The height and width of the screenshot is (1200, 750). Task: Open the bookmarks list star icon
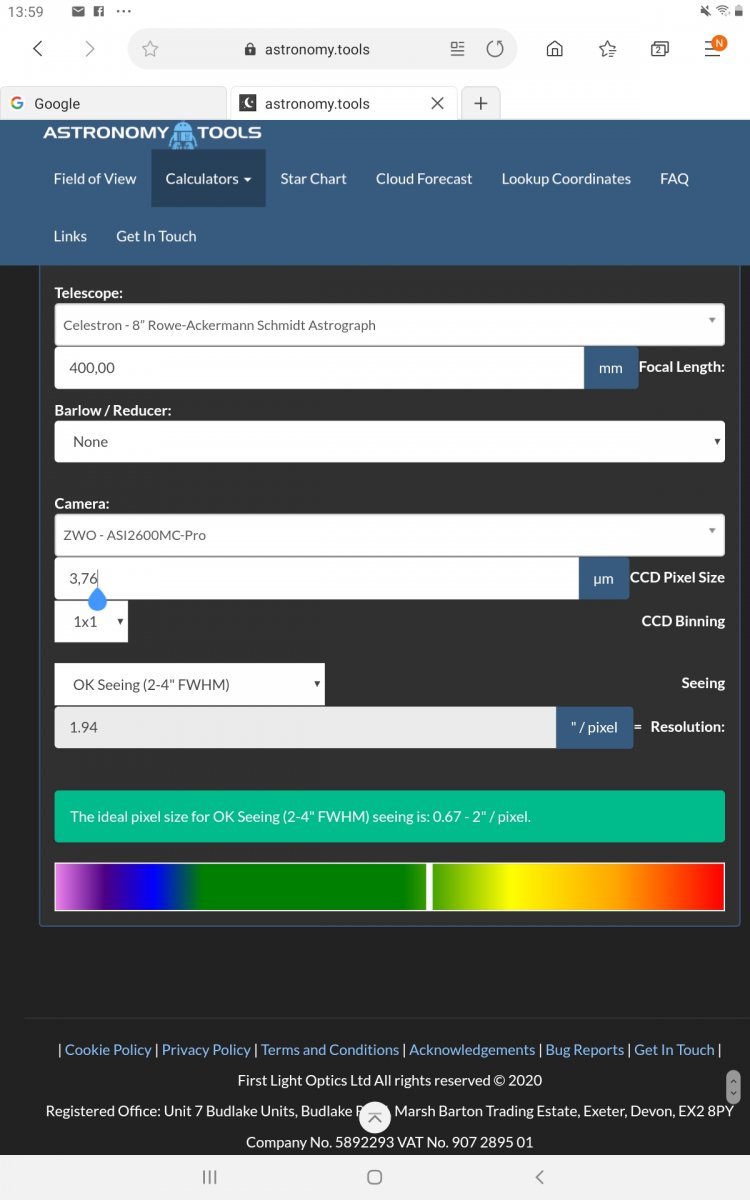pos(607,49)
